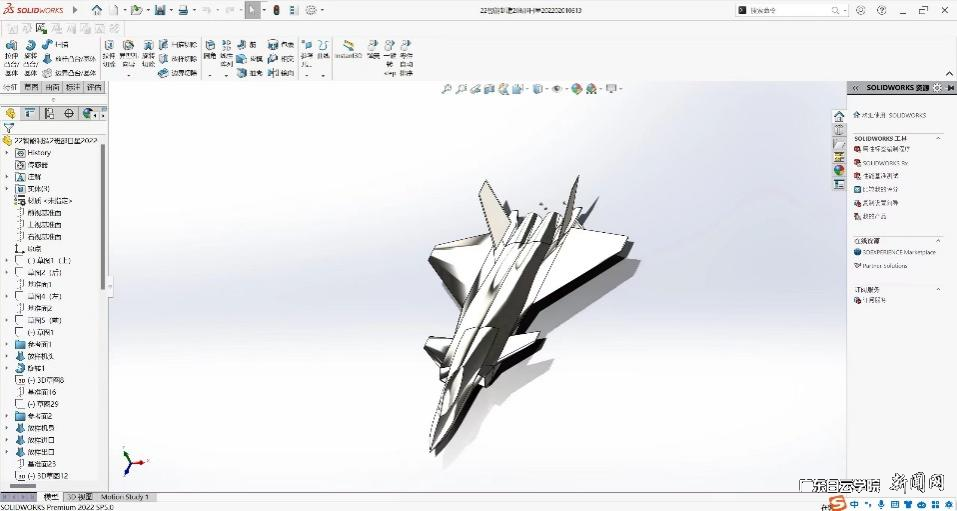The width and height of the screenshot is (957, 511).
Task: Click the Print icon in the top toolbar
Action: [183, 10]
